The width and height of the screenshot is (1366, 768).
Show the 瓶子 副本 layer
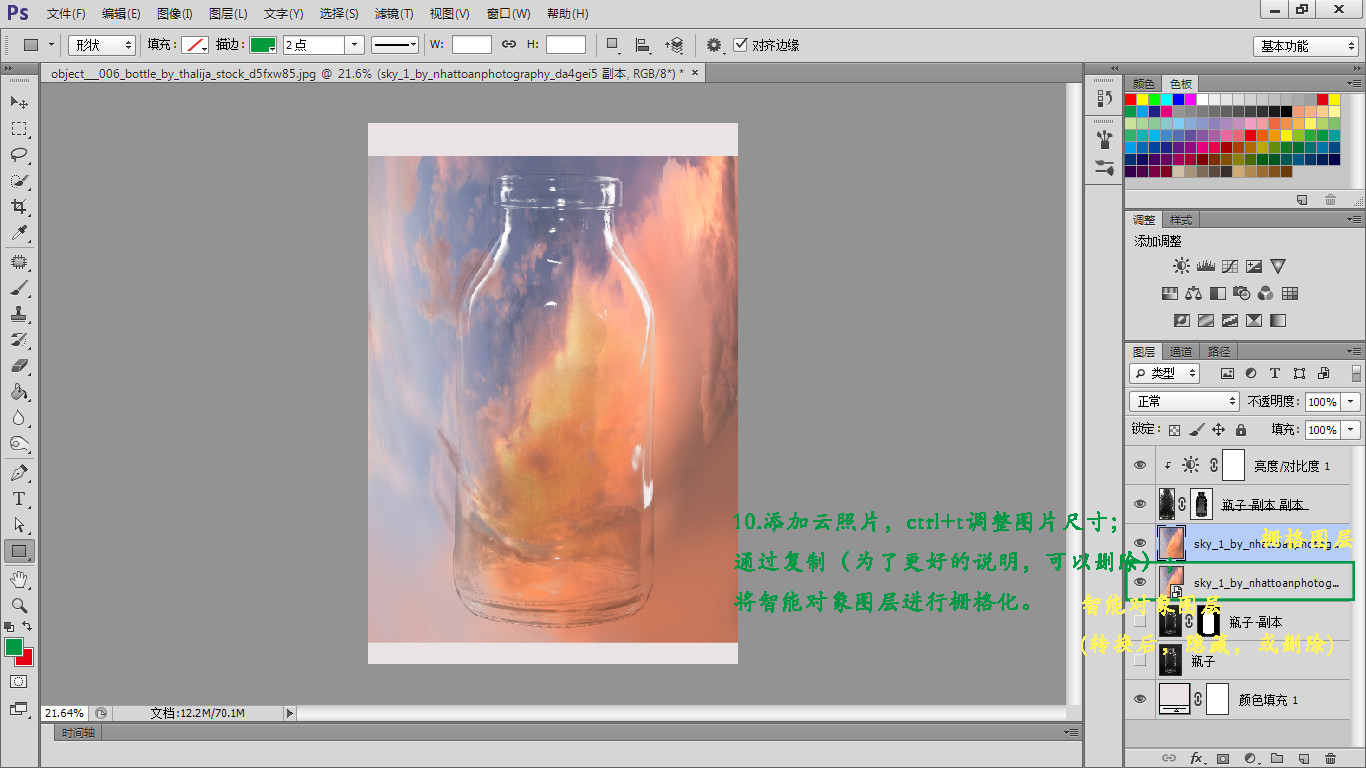(1139, 621)
